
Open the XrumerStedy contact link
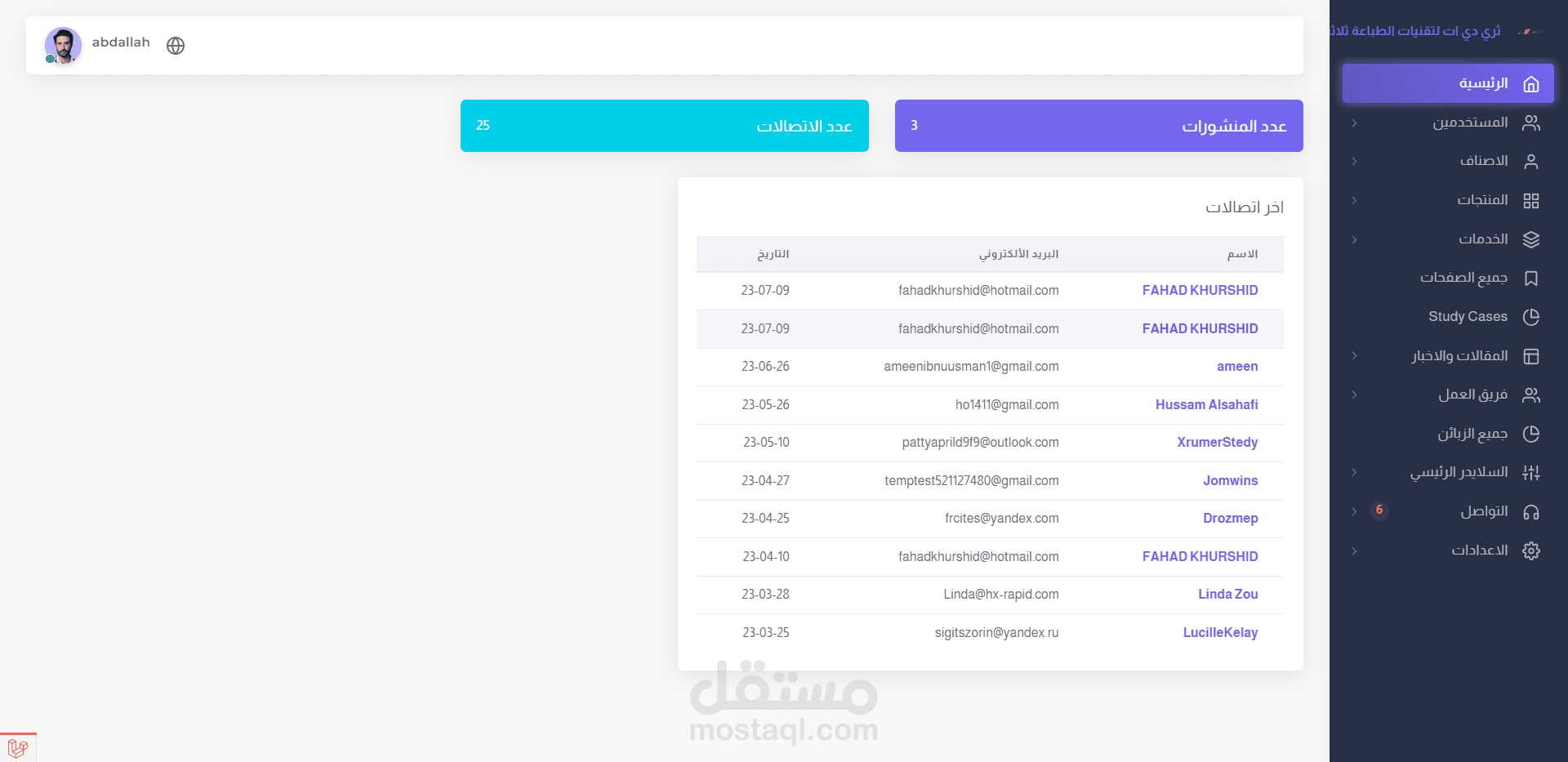[1217, 443]
